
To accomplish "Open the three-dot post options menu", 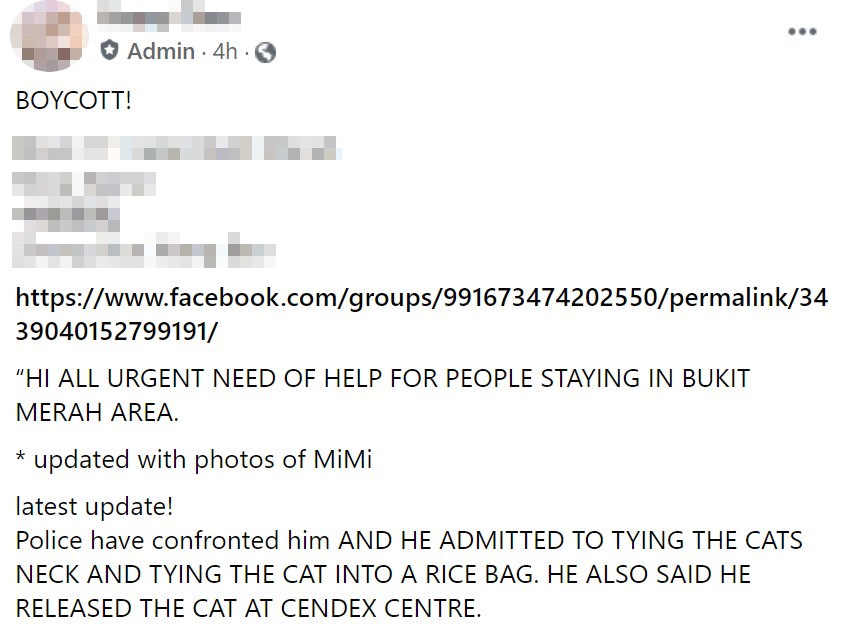I will click(802, 31).
